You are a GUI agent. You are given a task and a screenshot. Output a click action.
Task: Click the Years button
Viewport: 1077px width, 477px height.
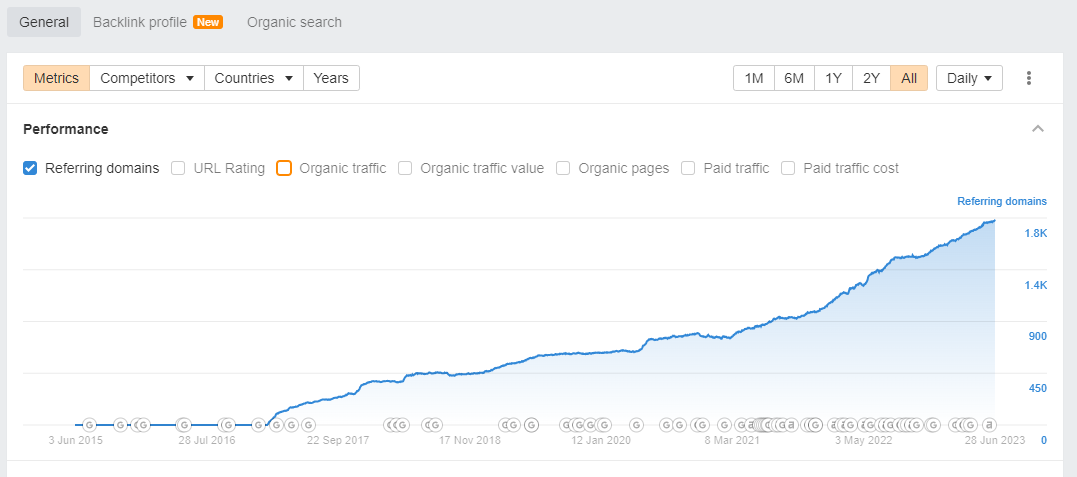(331, 78)
